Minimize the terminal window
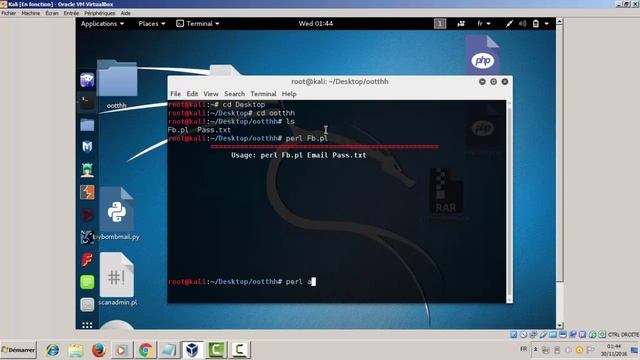The width and height of the screenshot is (640, 360). 482,82
